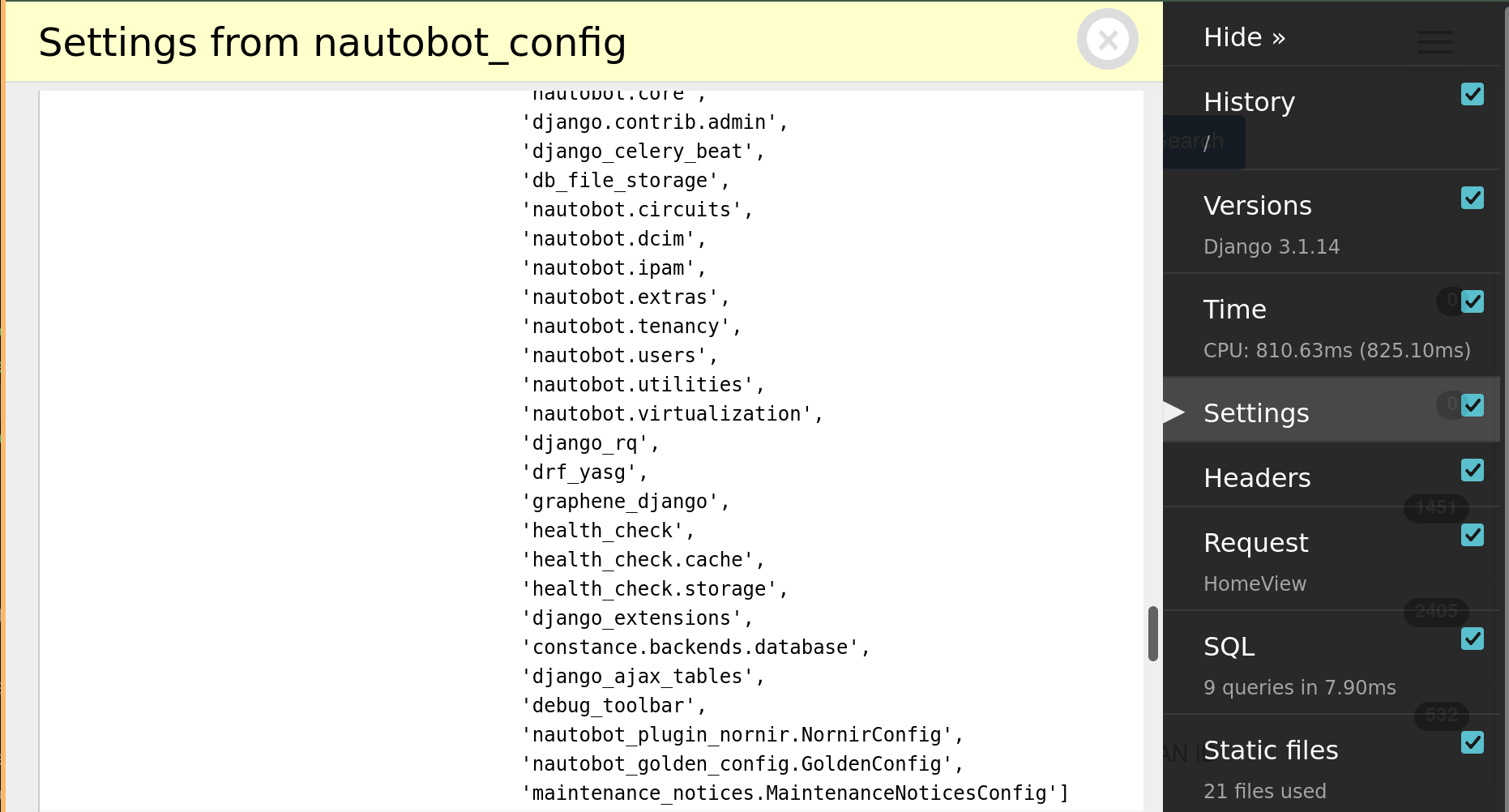Uncheck the History panel checkbox
Screen dimensions: 1509x812
1473,95
